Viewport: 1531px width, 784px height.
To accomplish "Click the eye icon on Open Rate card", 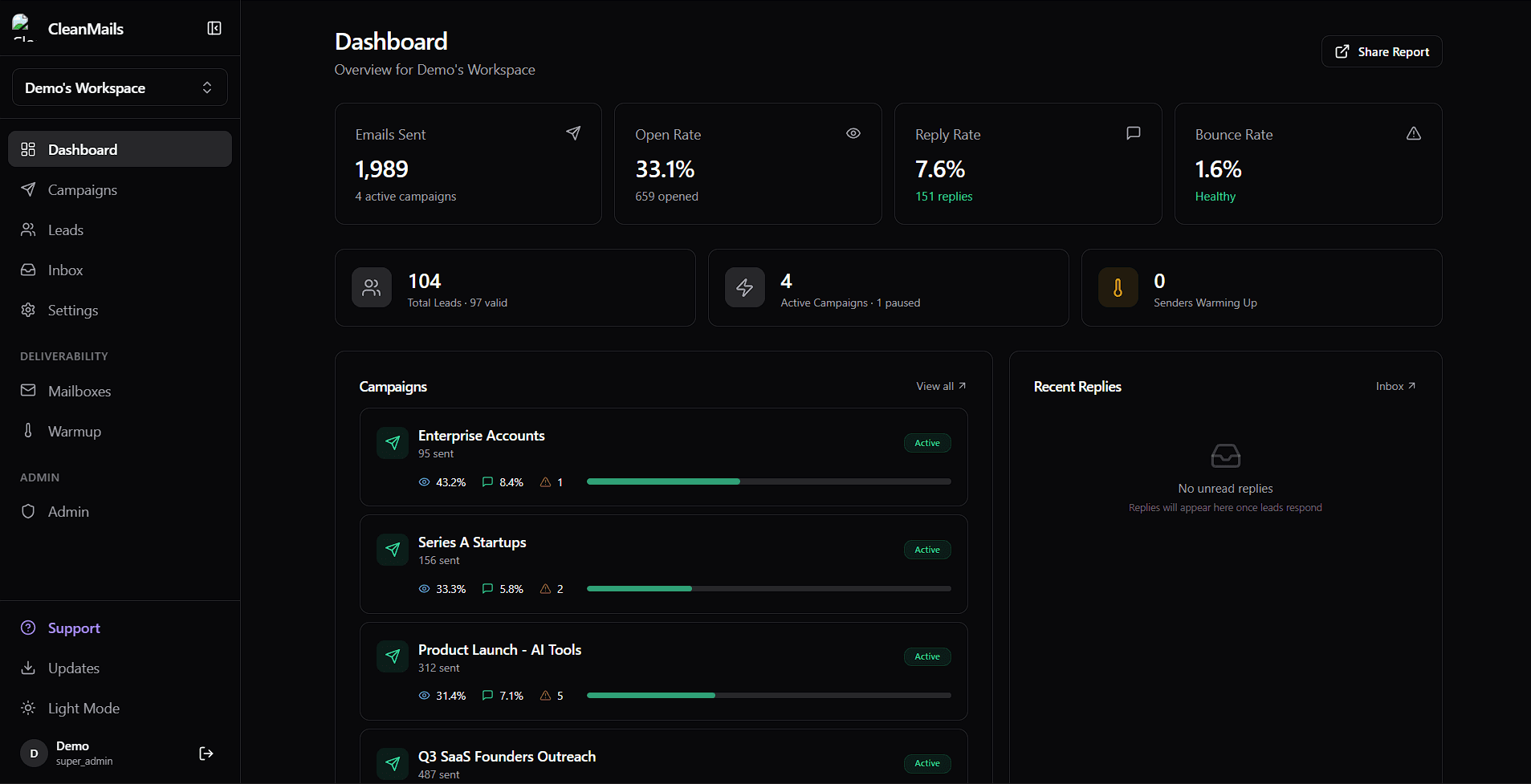I will 853,133.
